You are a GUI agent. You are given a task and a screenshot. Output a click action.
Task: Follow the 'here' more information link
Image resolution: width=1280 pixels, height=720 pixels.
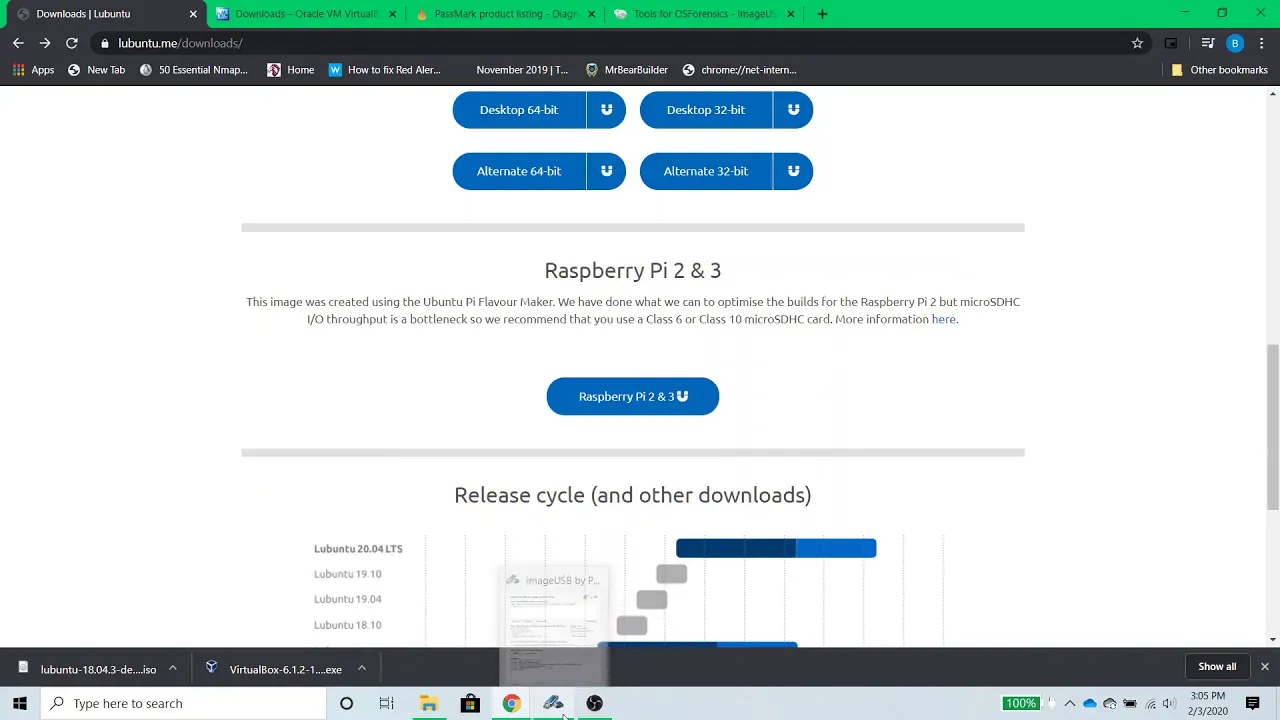[x=943, y=319]
